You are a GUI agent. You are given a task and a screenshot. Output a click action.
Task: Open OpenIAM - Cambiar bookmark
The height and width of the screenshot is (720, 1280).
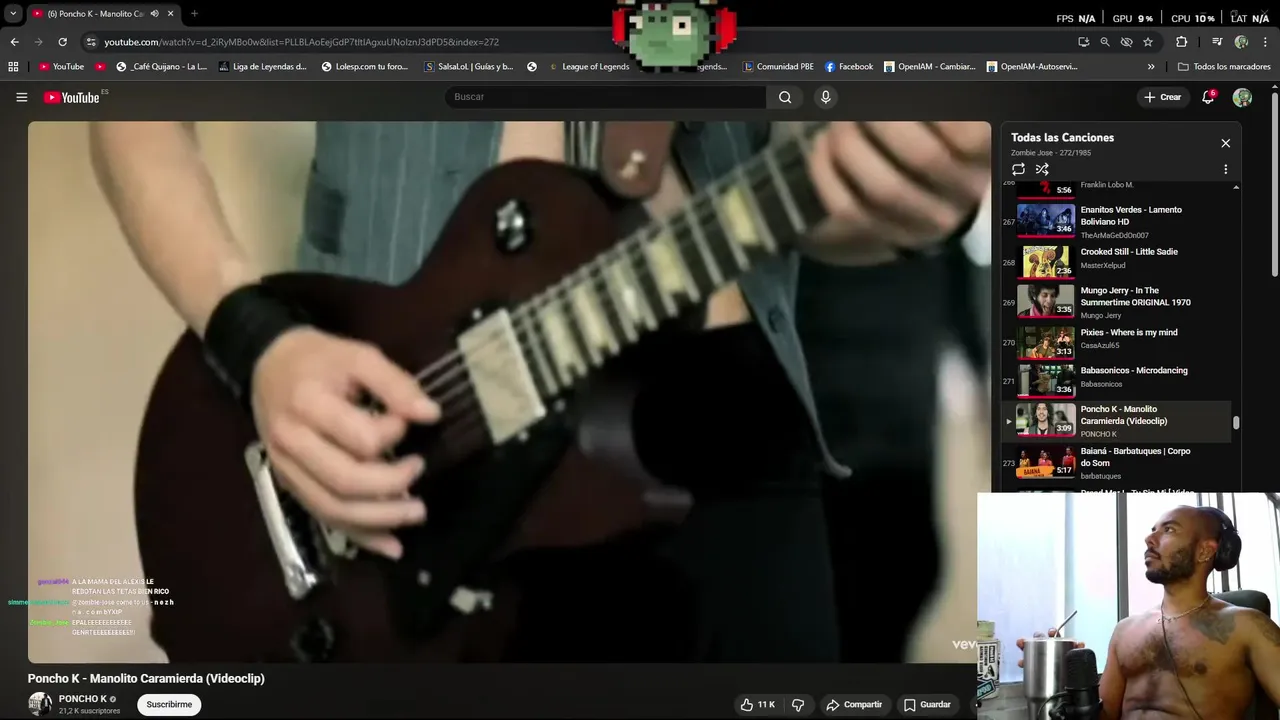[x=930, y=67]
